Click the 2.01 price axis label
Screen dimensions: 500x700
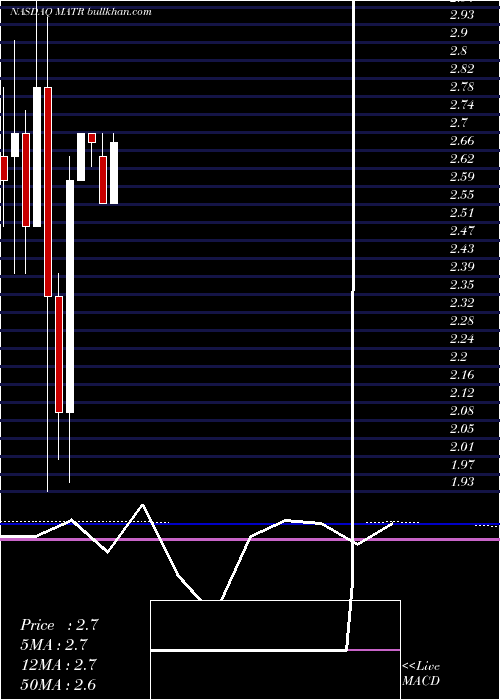[462, 447]
